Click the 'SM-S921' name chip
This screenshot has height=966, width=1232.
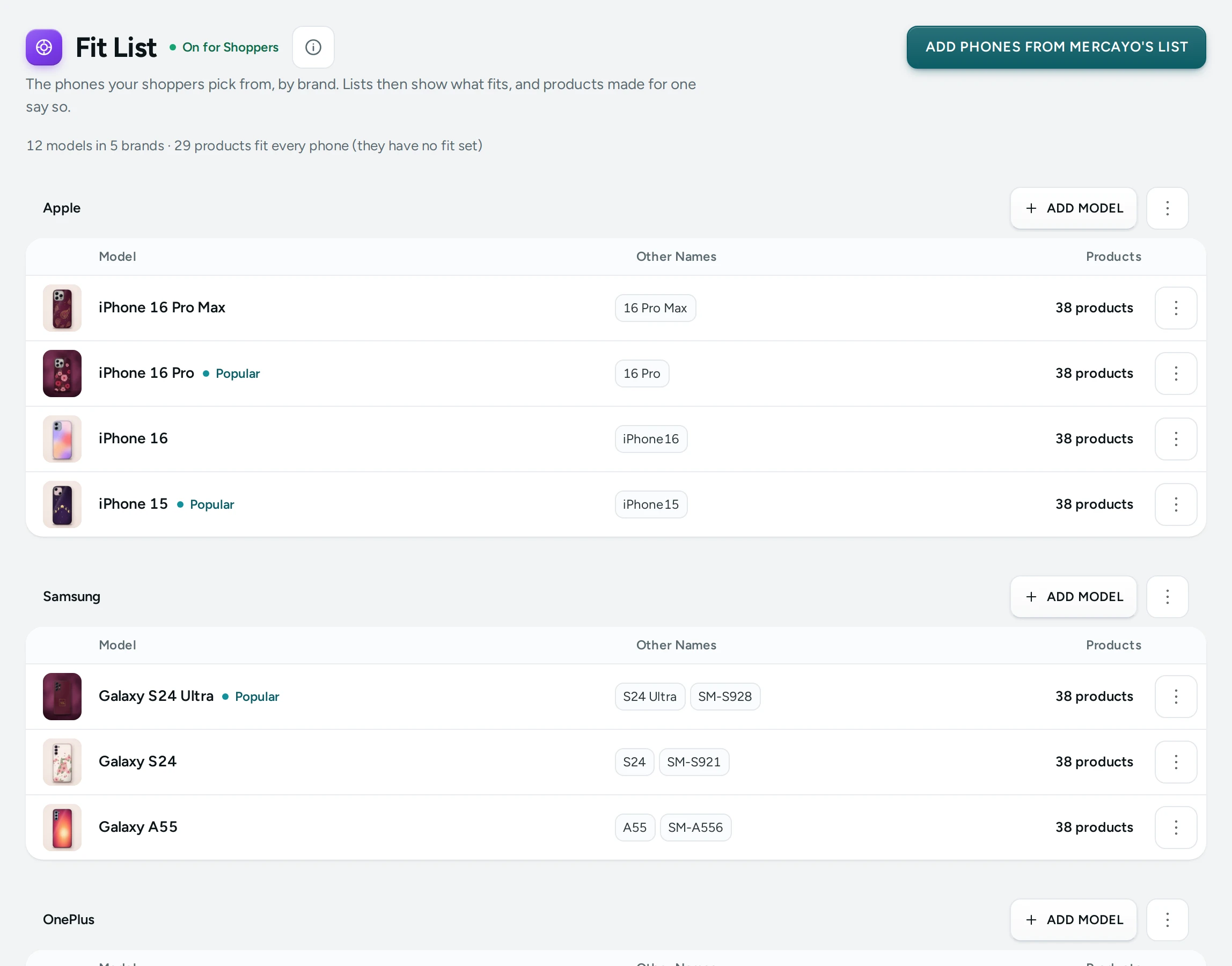pyautogui.click(x=694, y=762)
